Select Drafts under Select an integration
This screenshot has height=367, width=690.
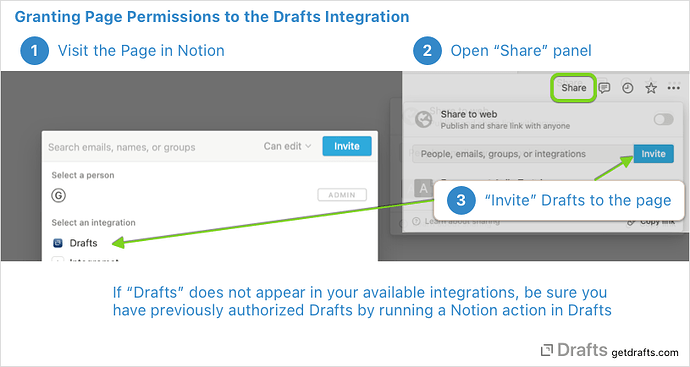click(x=83, y=243)
